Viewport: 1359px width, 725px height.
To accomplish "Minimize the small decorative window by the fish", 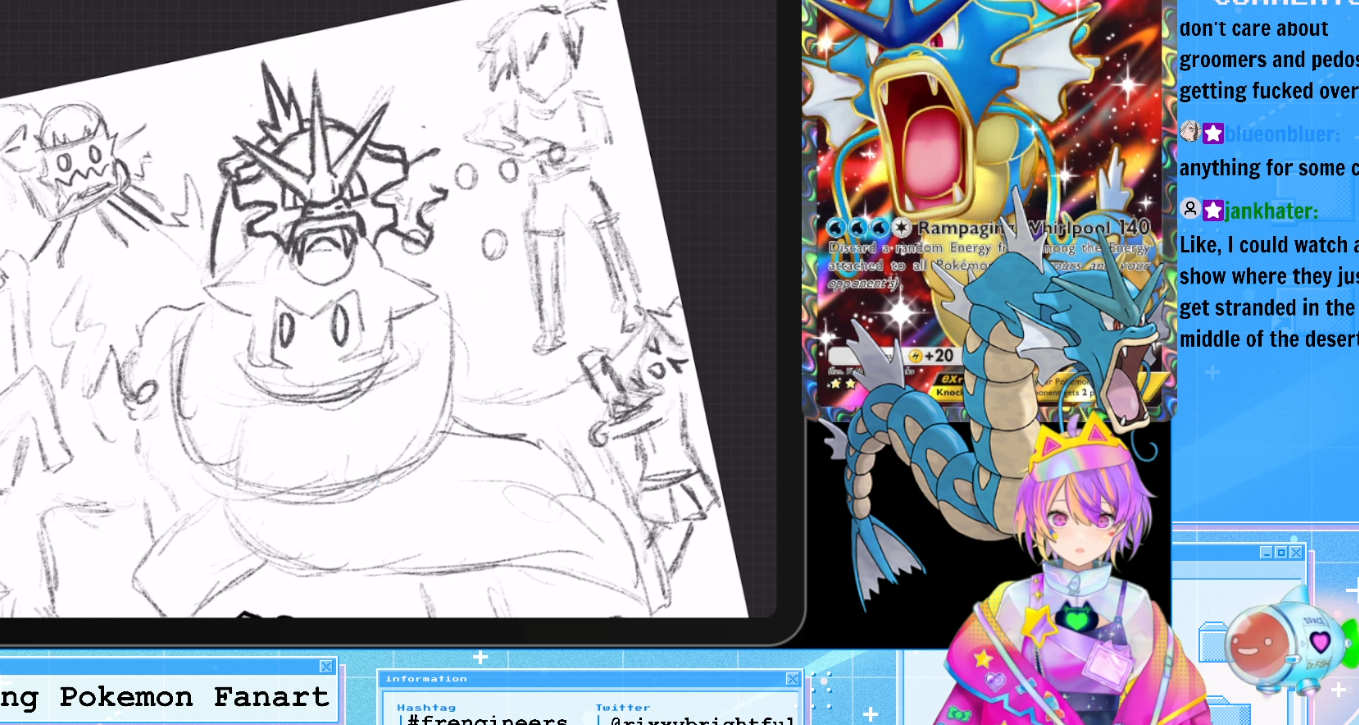I will [x=1267, y=552].
